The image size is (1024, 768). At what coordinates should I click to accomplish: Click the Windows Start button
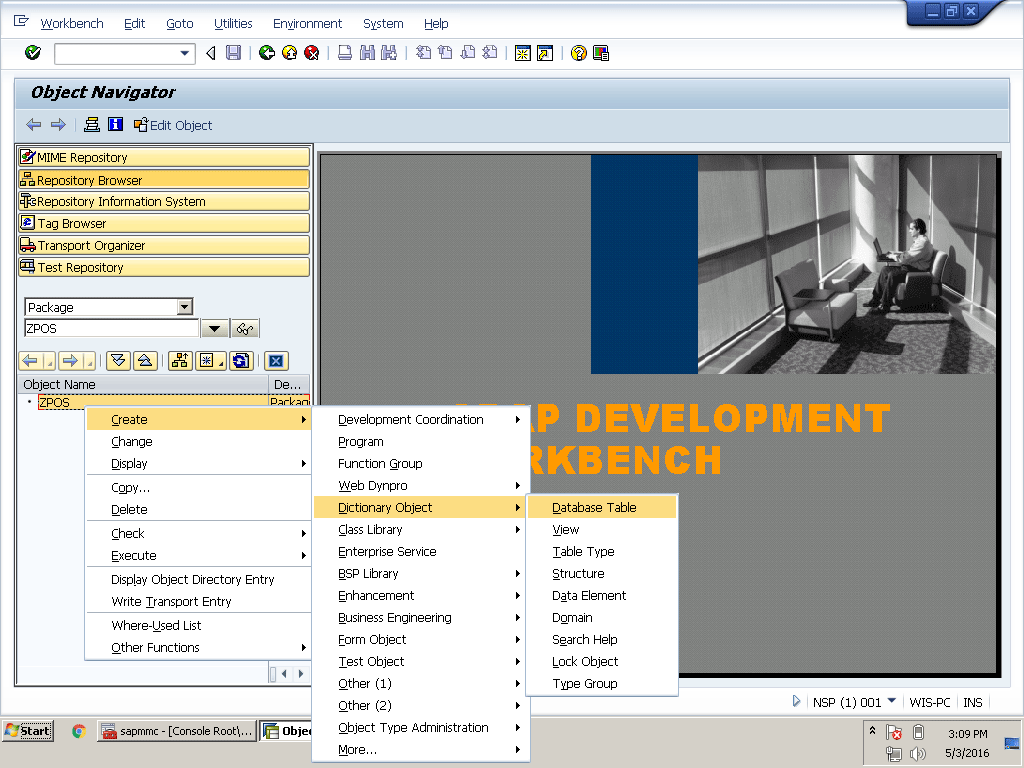coord(28,731)
